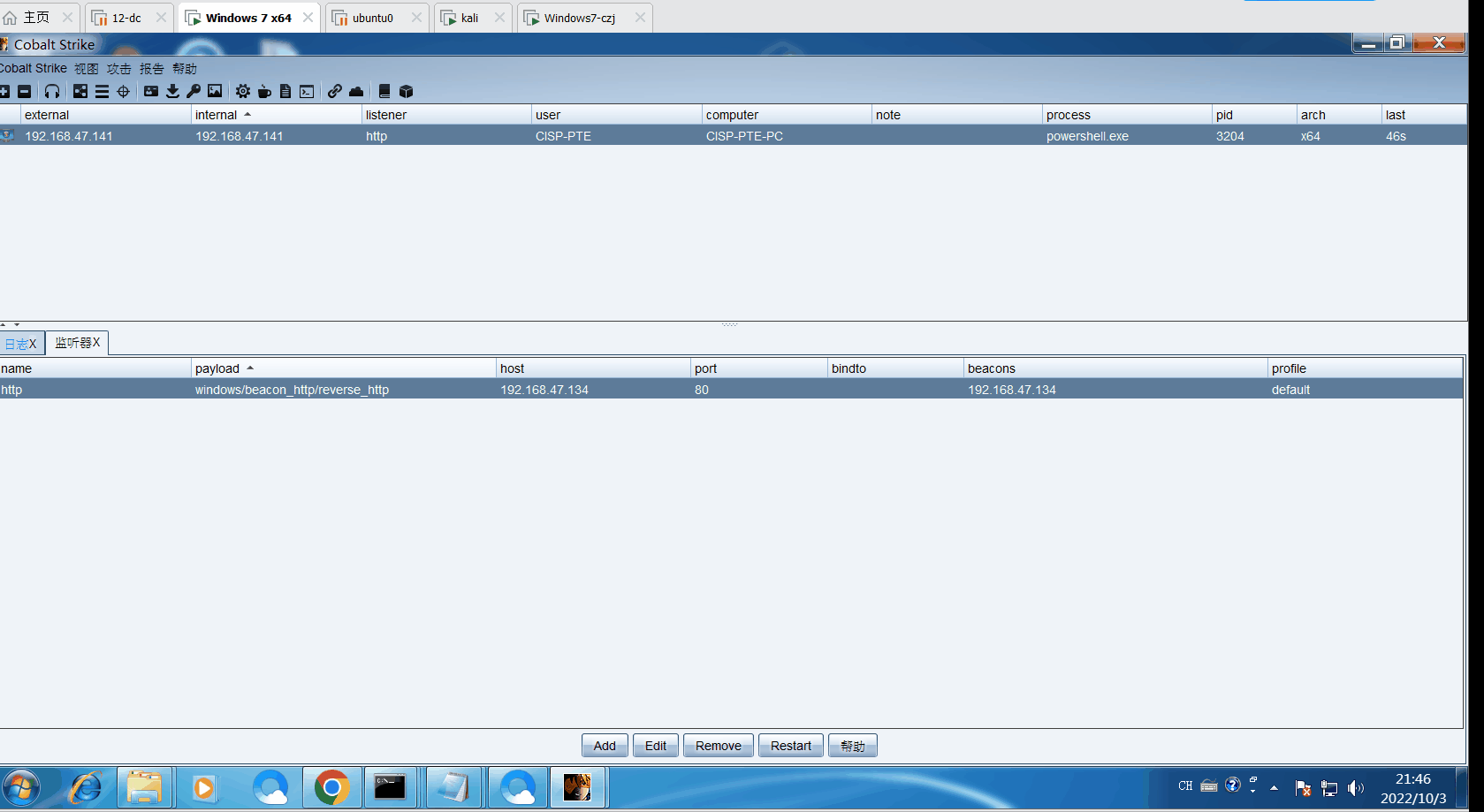Viewport: 1484px width, 812px height.
Task: Sort sessions by computer column header
Action: click(x=787, y=115)
